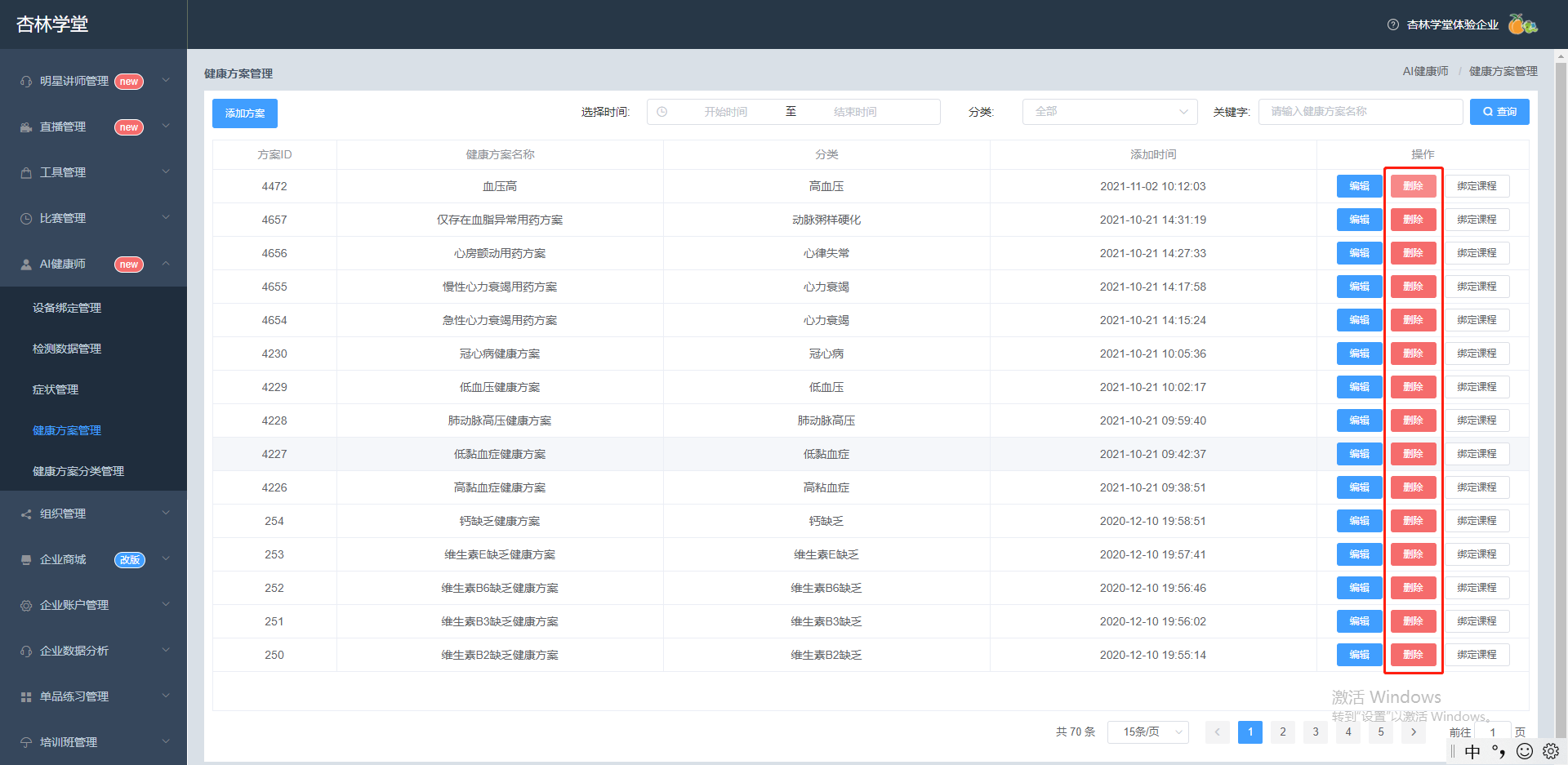Click 绑定课程 for plan 4657
The height and width of the screenshot is (765, 1568).
coord(1477,220)
